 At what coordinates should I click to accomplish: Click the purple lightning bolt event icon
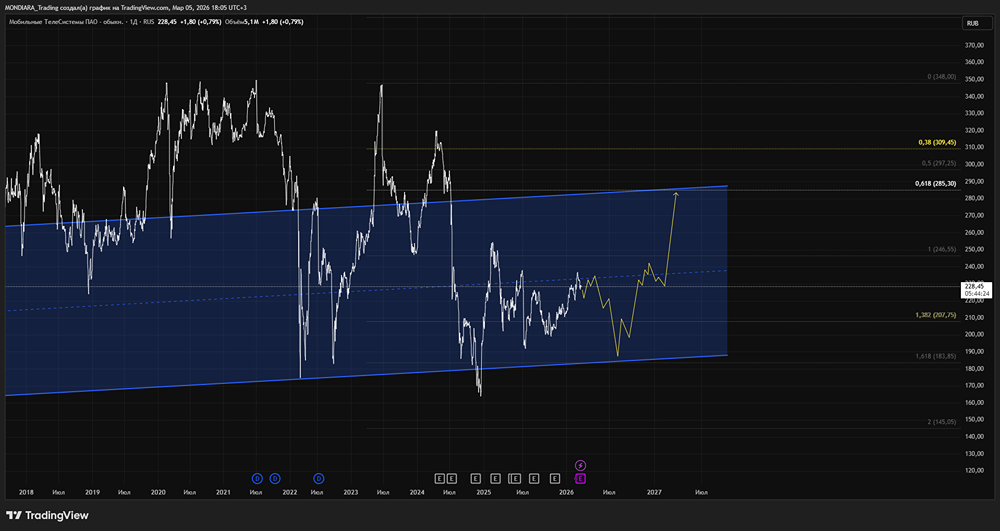[x=580, y=465]
